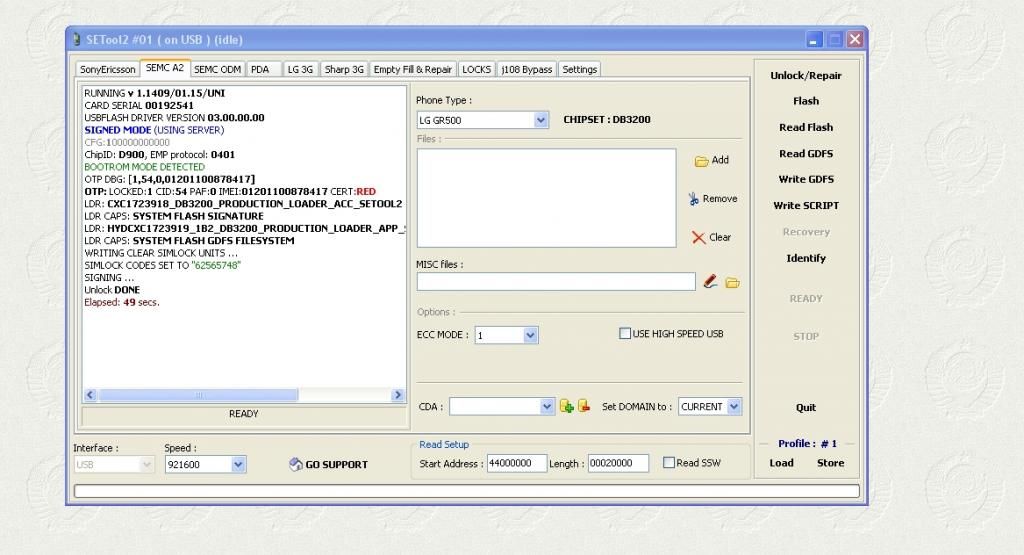This screenshot has width=1024, height=555.
Task: Select the SEMC A2 tab
Action: tap(165, 68)
